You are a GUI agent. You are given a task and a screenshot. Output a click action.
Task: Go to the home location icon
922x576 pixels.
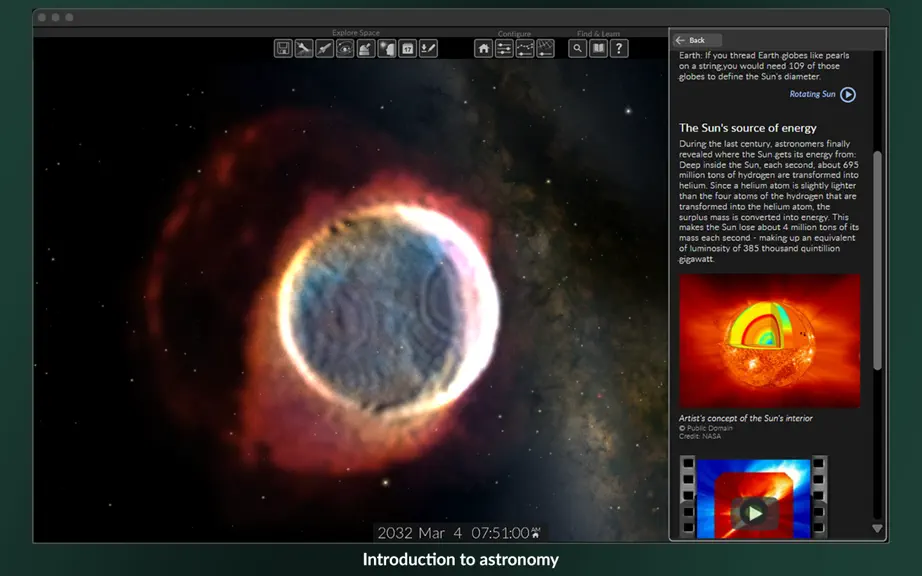click(x=483, y=48)
